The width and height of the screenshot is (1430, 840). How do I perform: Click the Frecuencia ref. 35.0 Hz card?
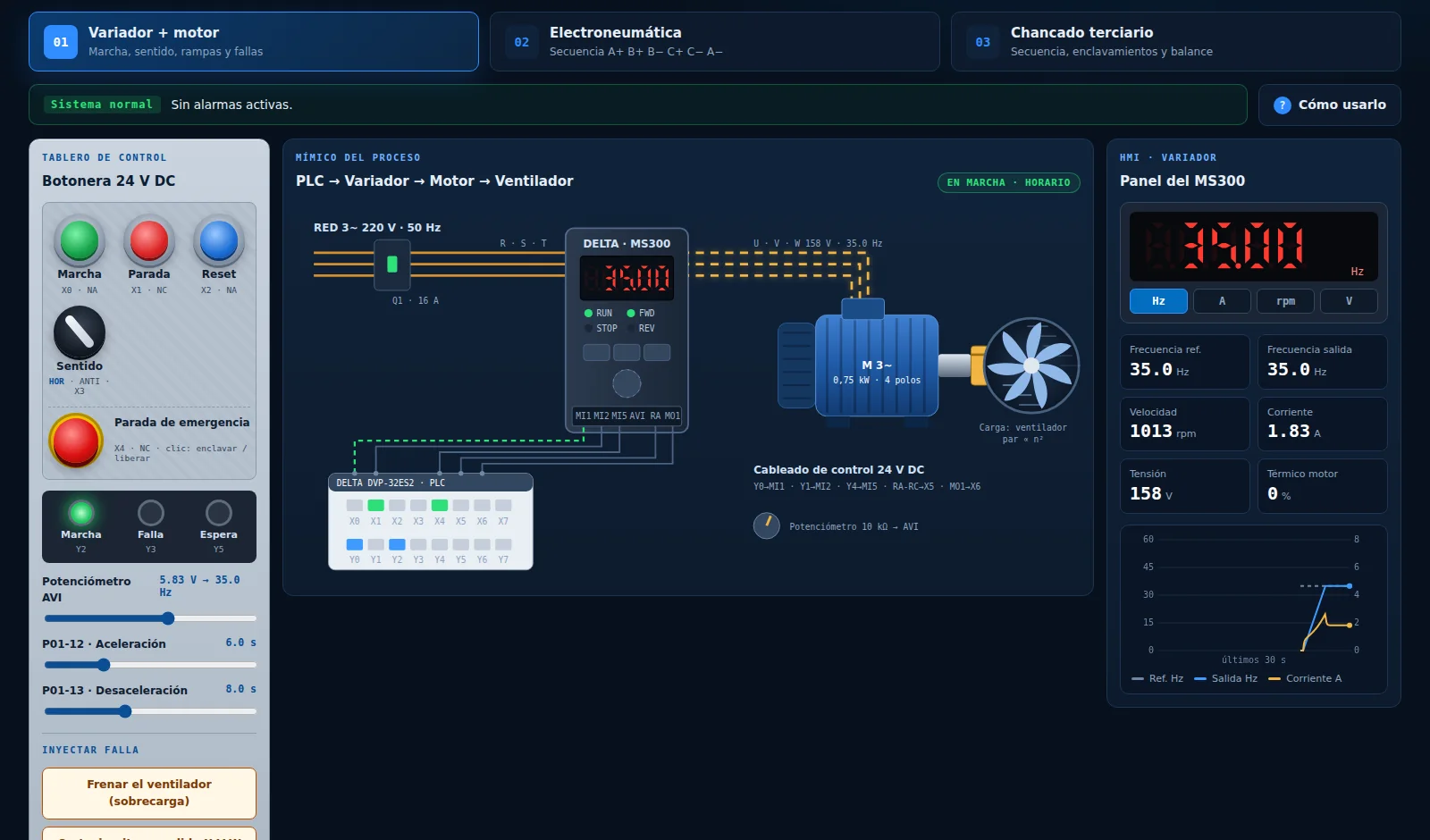[x=1184, y=361]
